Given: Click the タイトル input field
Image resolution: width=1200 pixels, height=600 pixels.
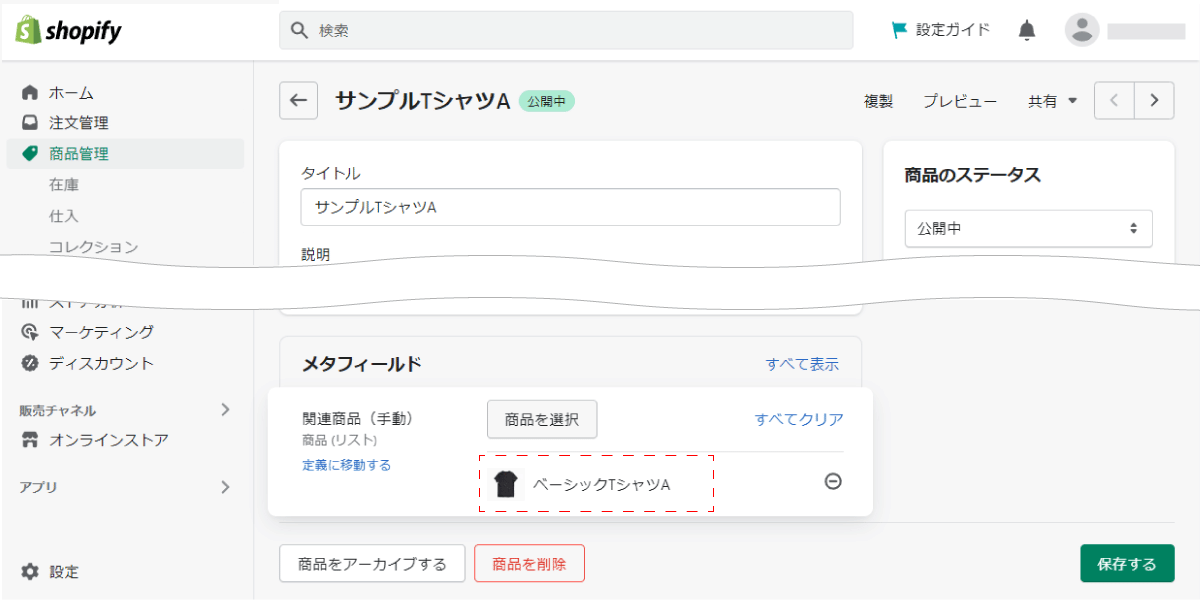Looking at the screenshot, I should 570,207.
